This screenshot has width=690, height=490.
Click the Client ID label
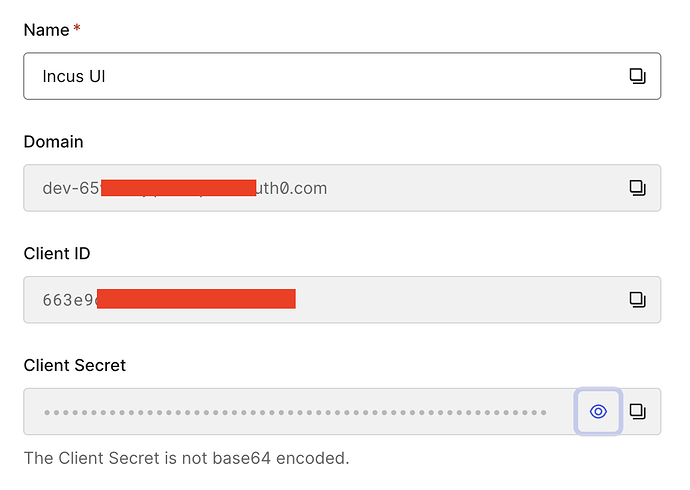coord(57,254)
